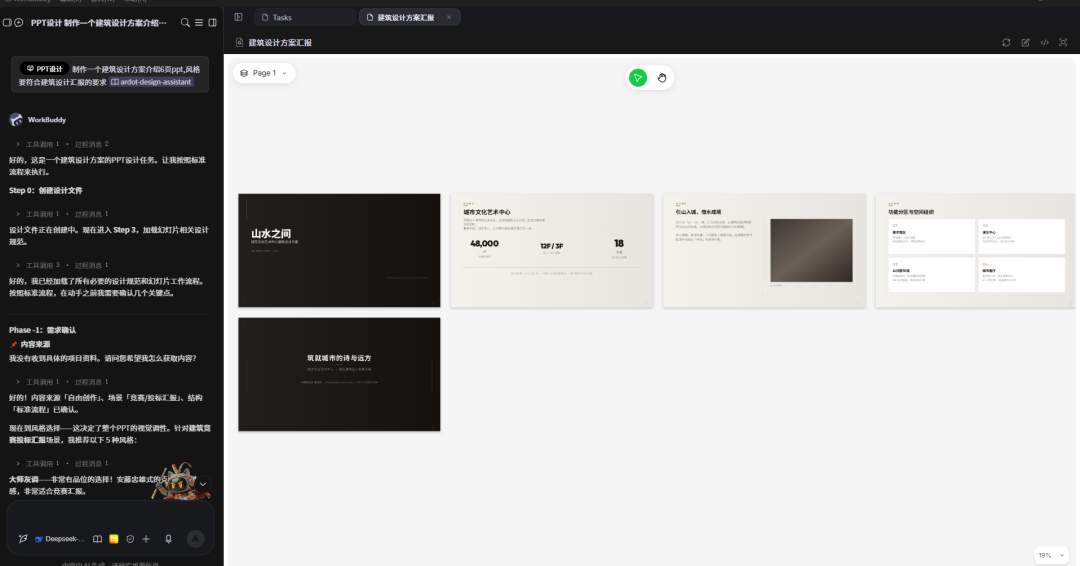The width and height of the screenshot is (1080, 566).
Task: Open the 引山入城 slide thumbnail
Action: [764, 250]
